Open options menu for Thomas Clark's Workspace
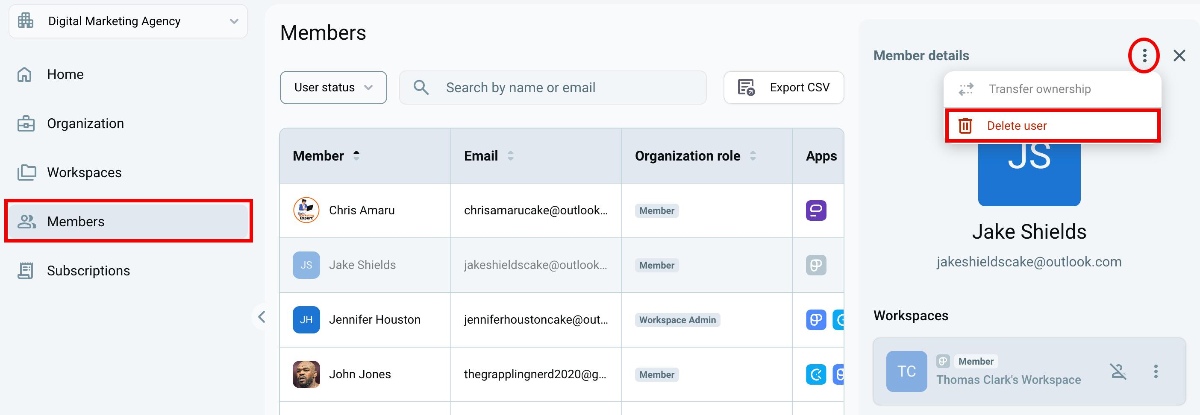Viewport: 1200px width, 415px height. pos(1156,371)
